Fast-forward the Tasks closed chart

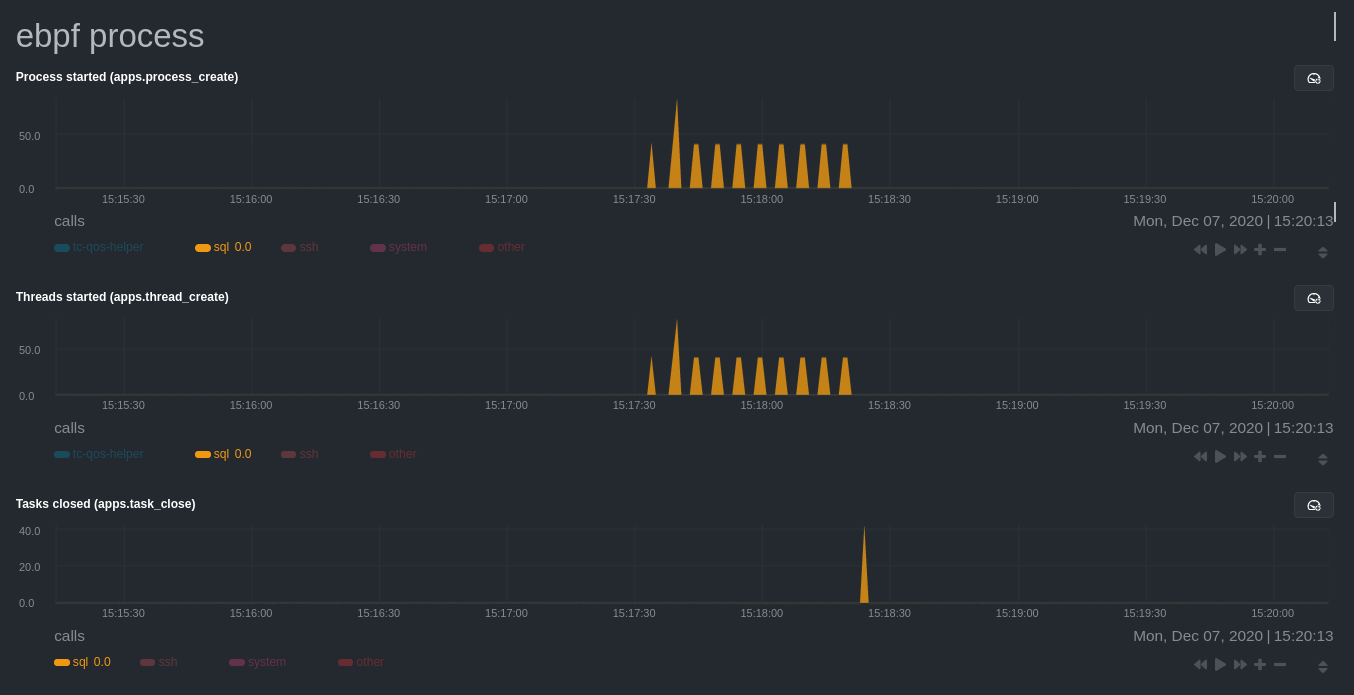point(1240,664)
